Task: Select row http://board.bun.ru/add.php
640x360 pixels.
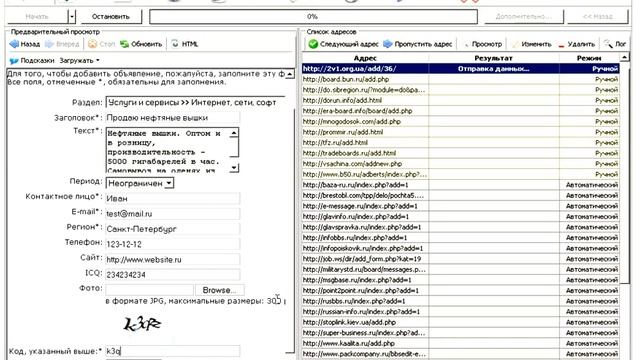Action: [461, 79]
